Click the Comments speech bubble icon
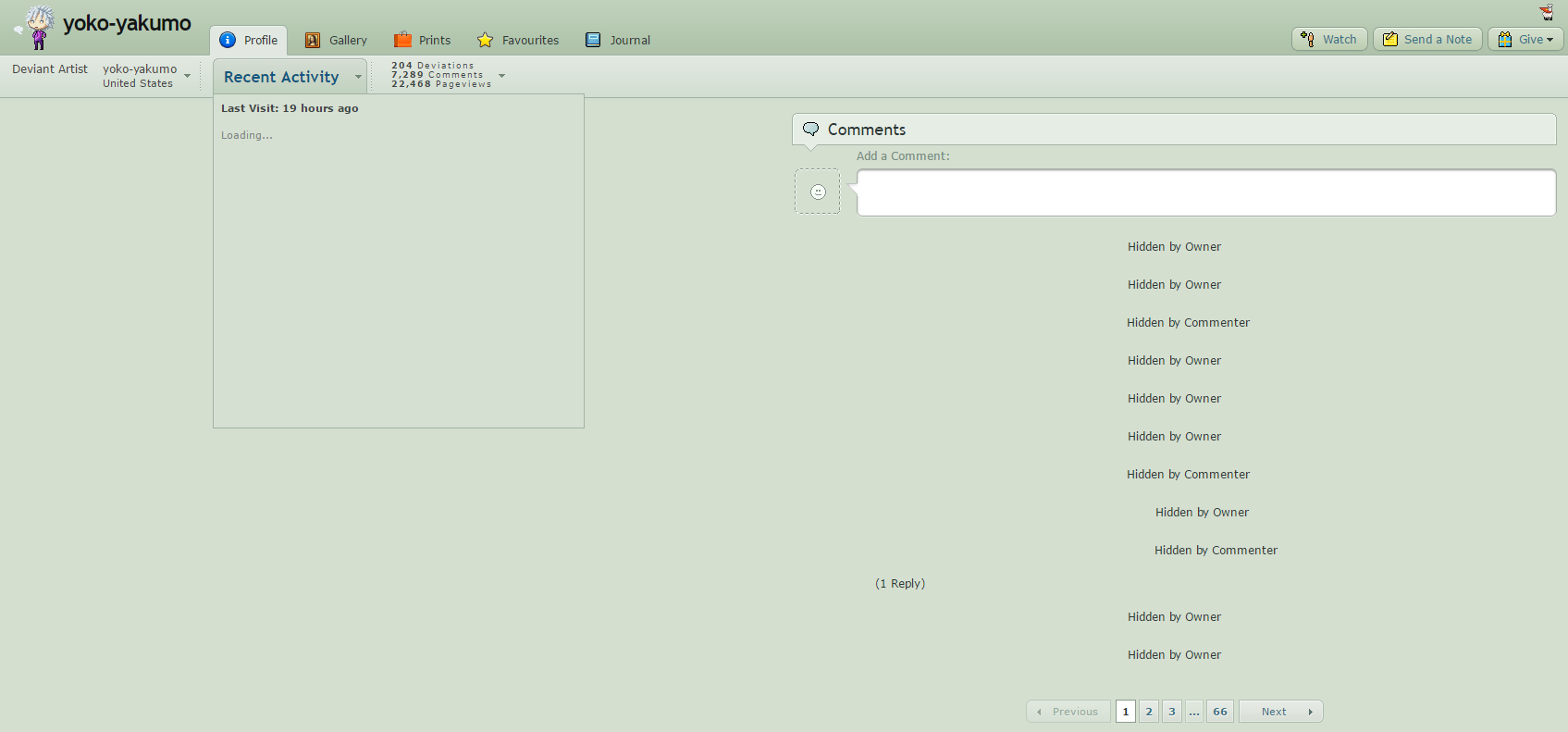This screenshot has width=1568, height=732. point(811,129)
